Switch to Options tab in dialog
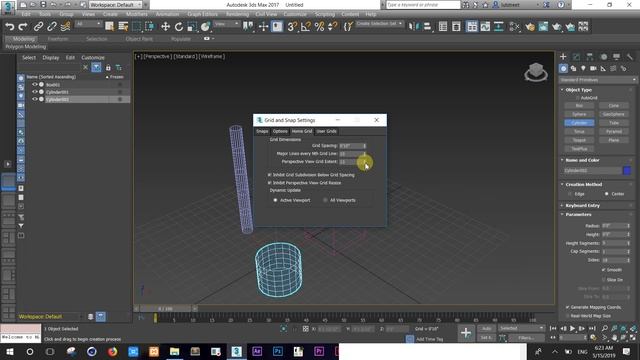Screen dimensions: 640x360 (x=280, y=131)
